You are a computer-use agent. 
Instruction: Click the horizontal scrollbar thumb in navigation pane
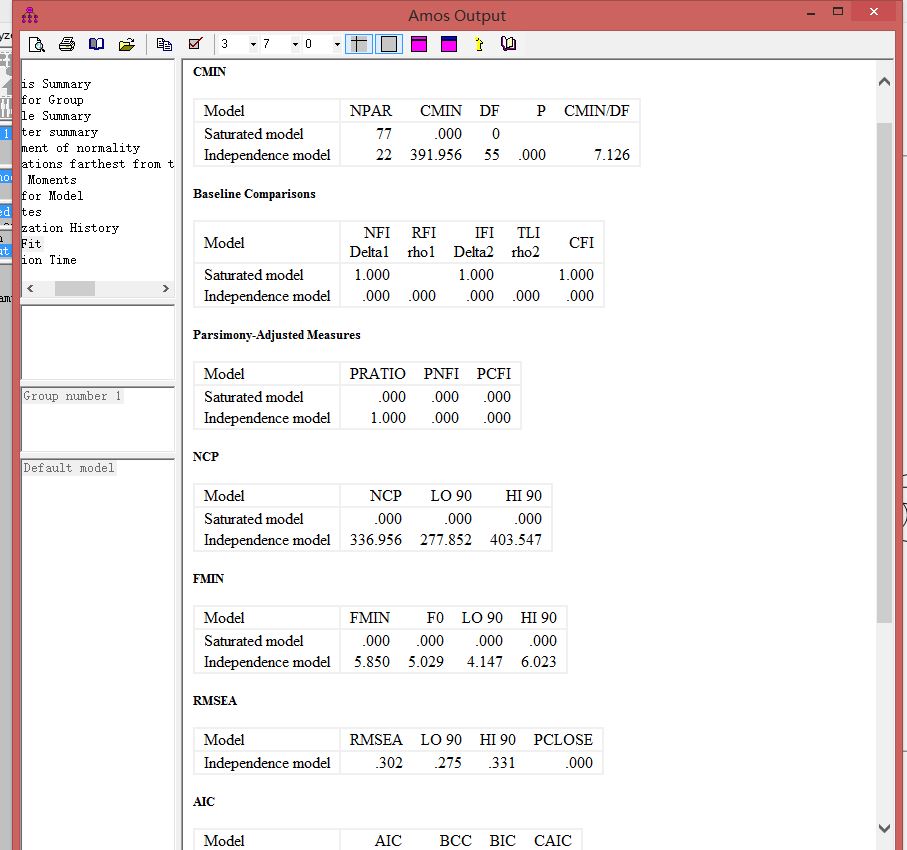tap(75, 288)
